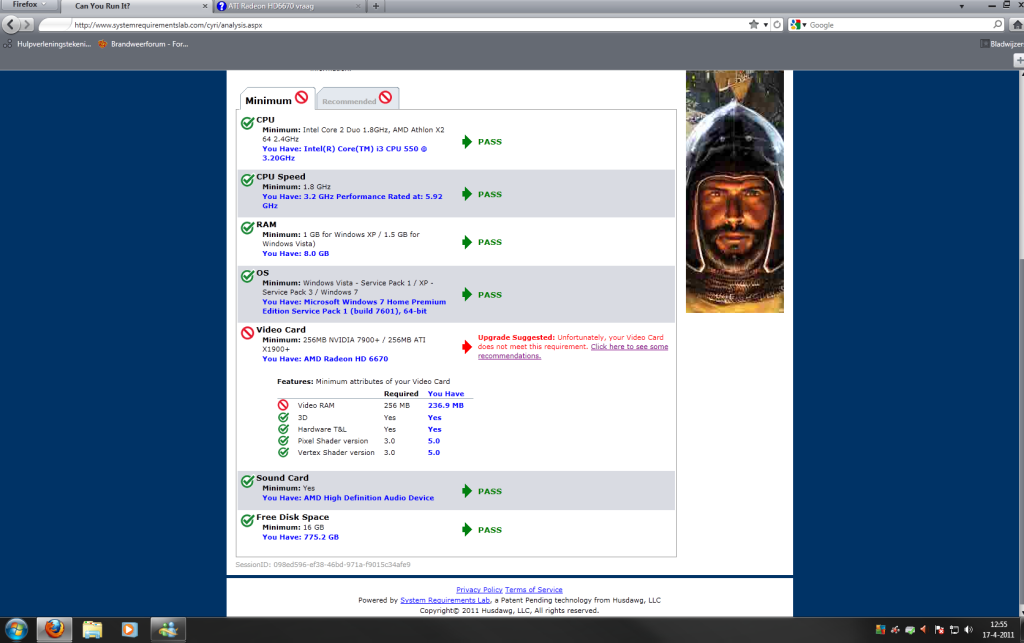
Task: Reload the page with the refresh icon
Action: (x=777, y=25)
